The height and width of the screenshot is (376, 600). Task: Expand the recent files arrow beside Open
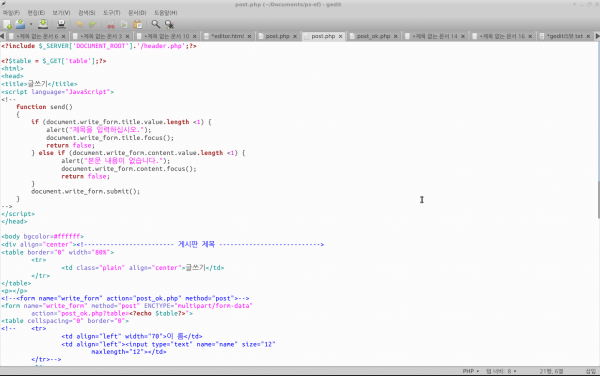(x=31, y=24)
